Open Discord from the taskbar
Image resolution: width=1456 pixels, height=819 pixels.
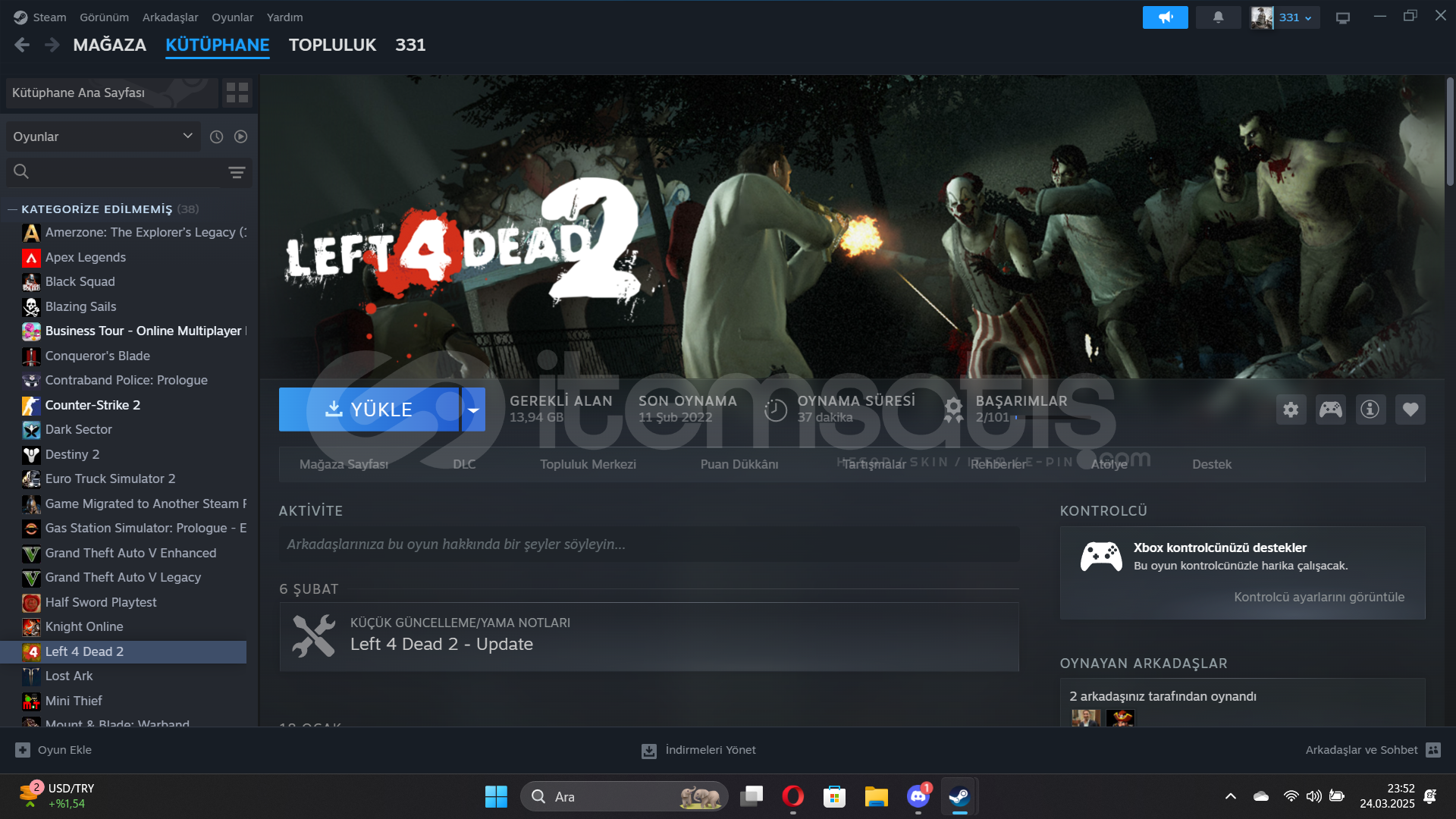[x=918, y=796]
